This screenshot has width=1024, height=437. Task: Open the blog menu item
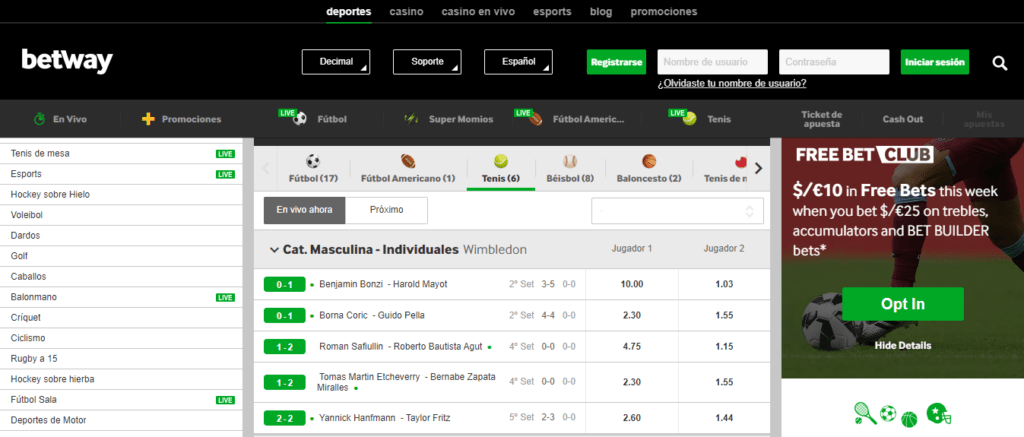(601, 12)
